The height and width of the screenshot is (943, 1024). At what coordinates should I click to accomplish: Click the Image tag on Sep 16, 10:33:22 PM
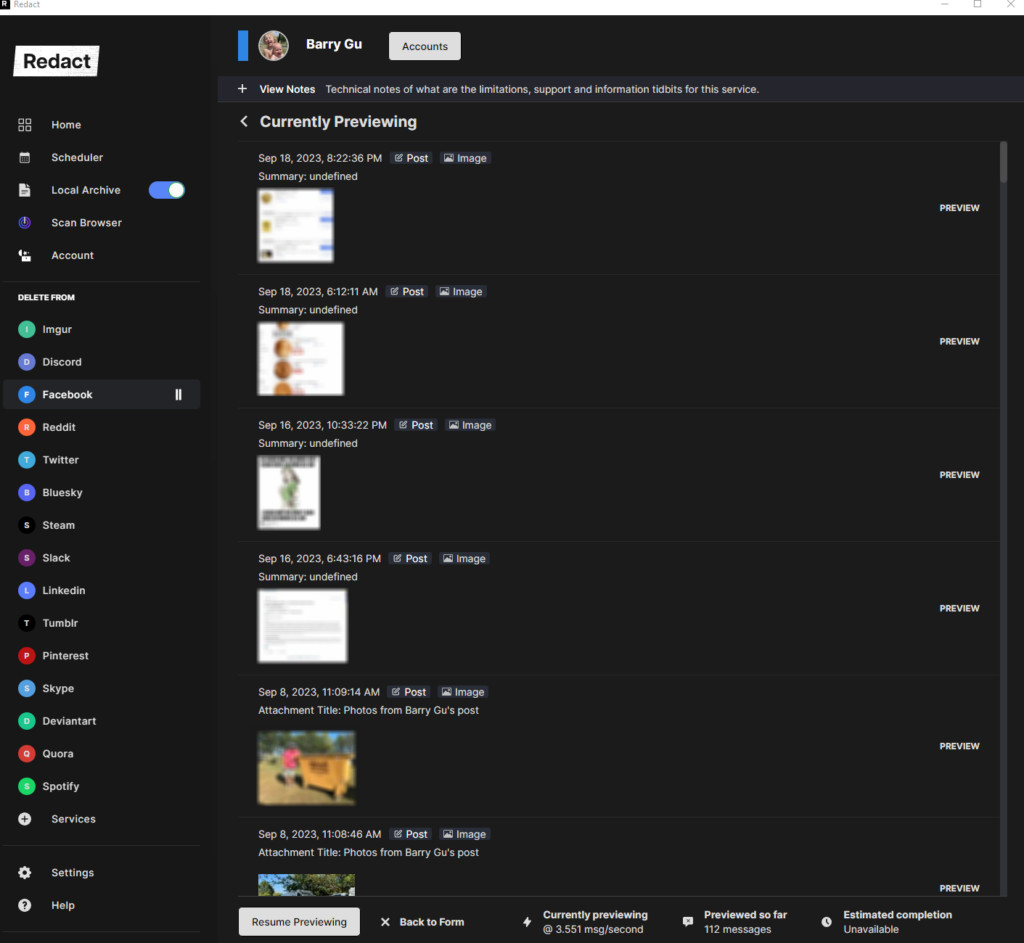click(x=470, y=425)
